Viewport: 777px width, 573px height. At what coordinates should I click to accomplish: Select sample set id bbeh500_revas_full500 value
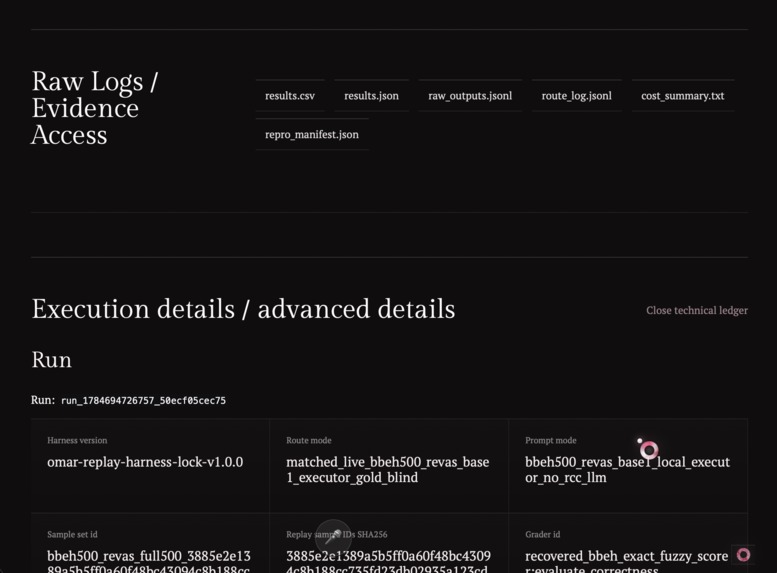click(x=149, y=561)
